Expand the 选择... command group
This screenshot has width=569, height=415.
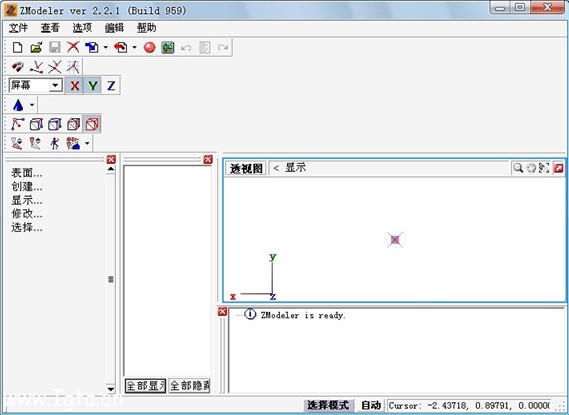coord(27,227)
